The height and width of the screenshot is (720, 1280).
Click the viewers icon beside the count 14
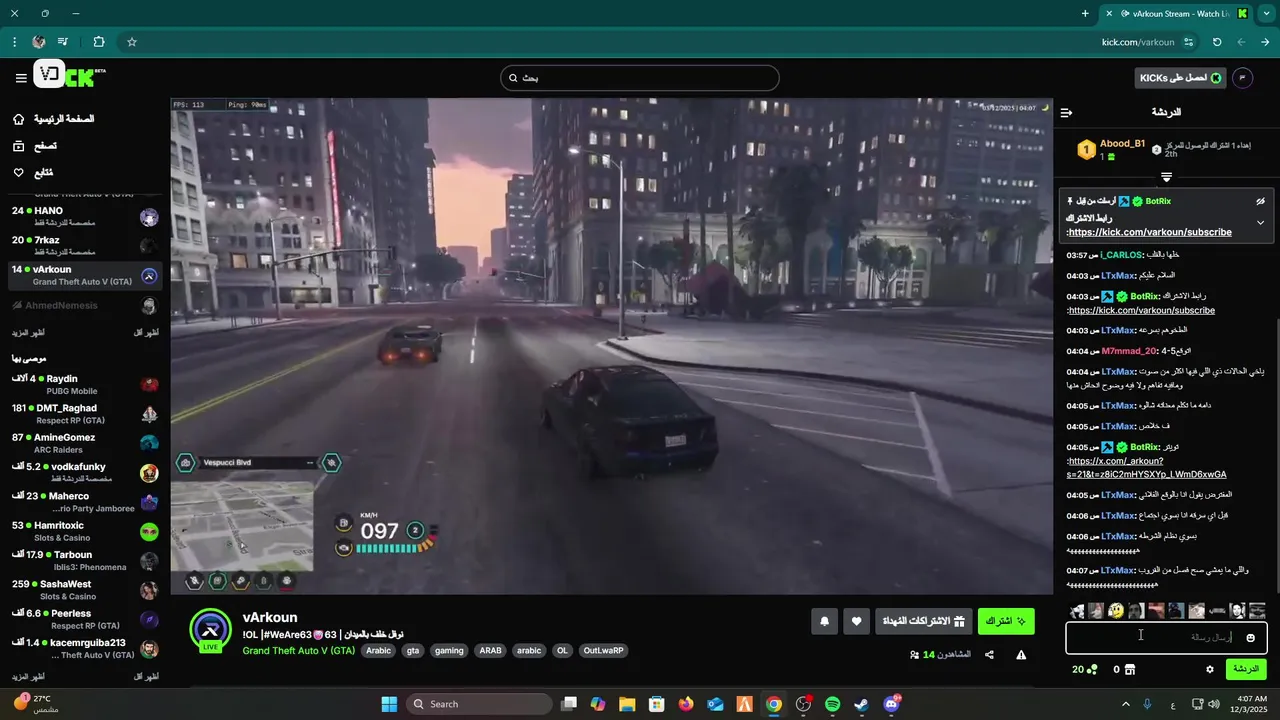tap(914, 655)
